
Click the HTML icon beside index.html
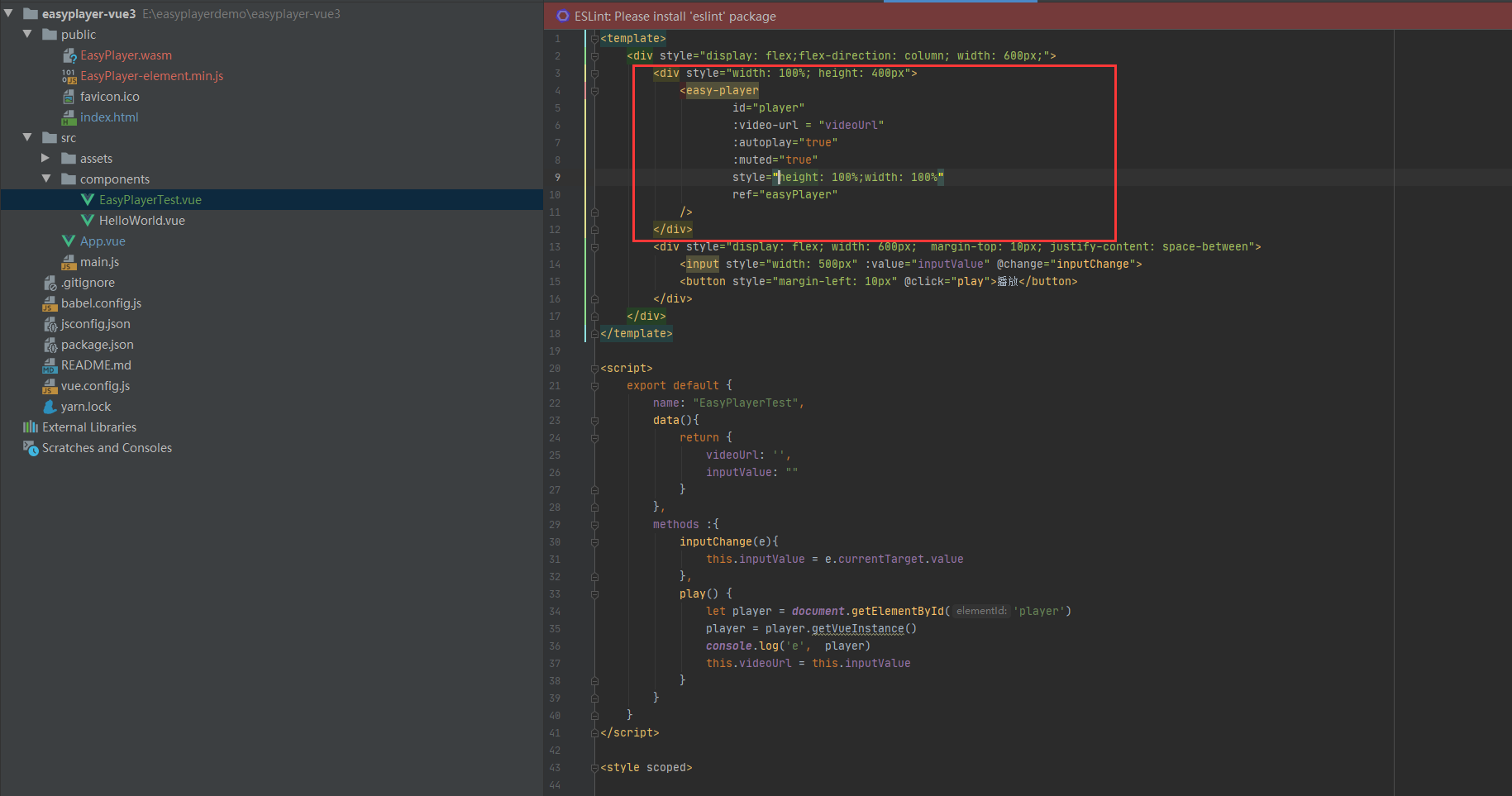(69, 117)
